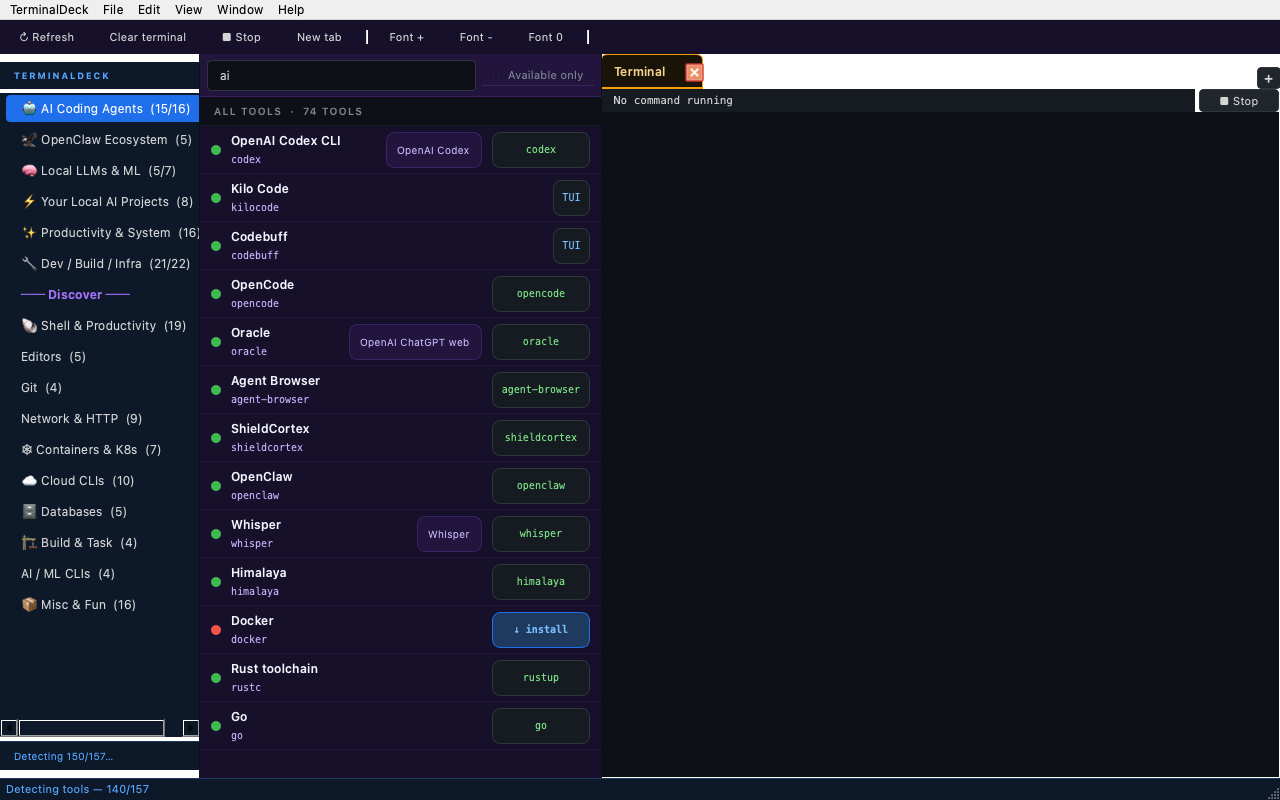Click the OpenAI Codex tag button
Viewport: 1280px width, 800px height.
point(434,150)
